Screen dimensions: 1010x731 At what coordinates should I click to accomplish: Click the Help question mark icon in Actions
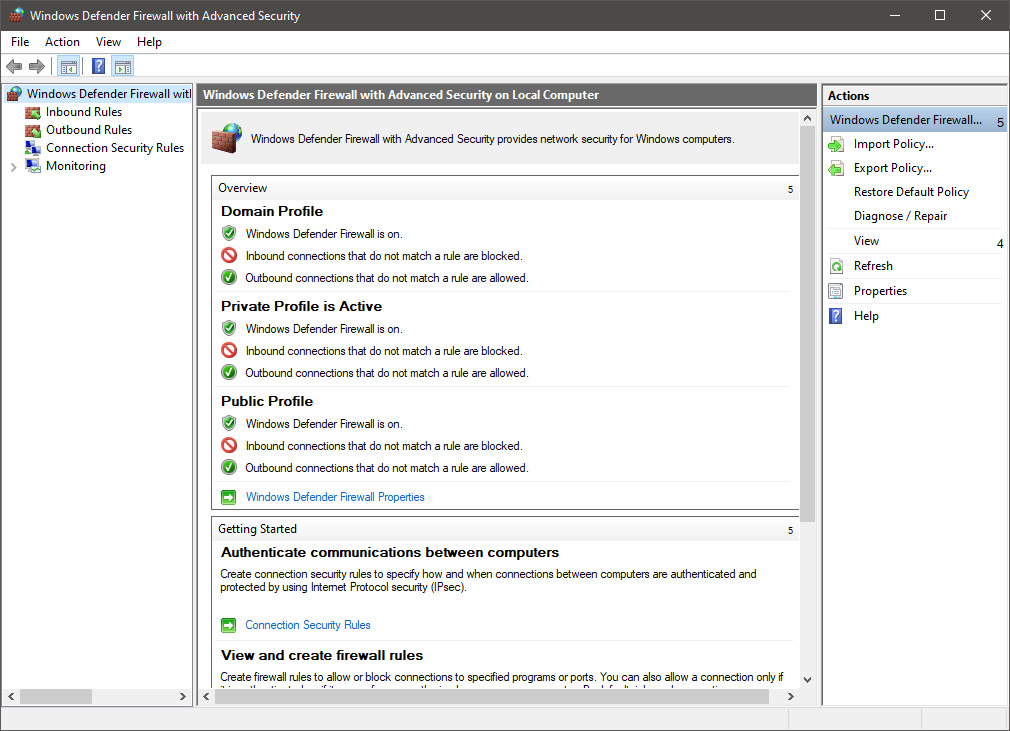(x=836, y=316)
